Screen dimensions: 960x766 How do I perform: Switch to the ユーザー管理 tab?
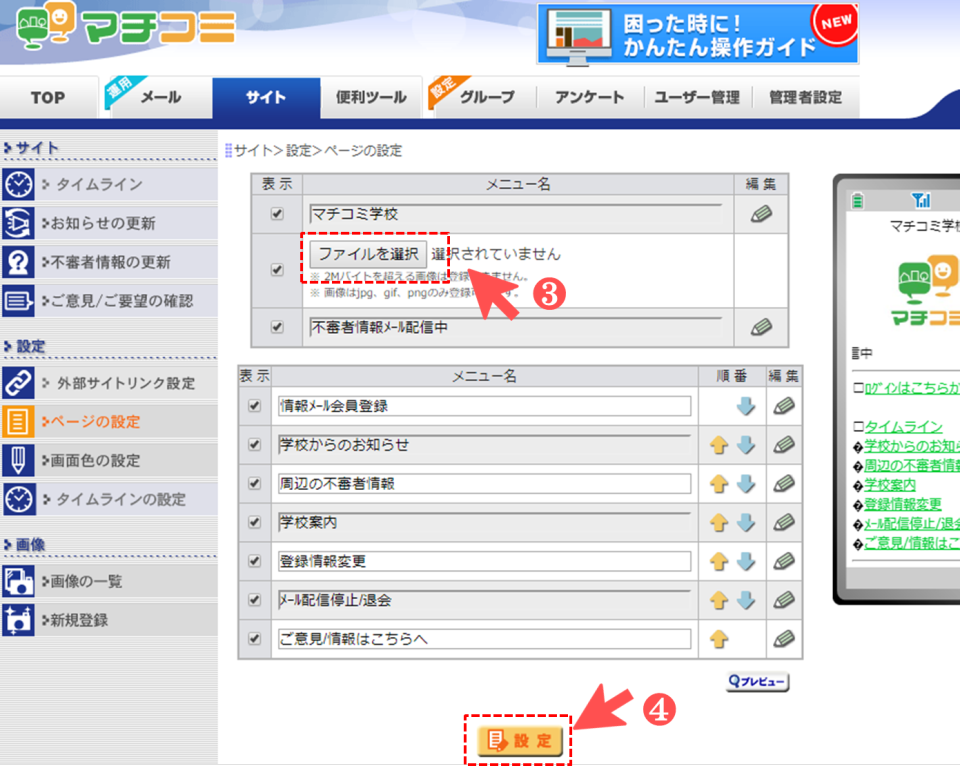(x=697, y=98)
